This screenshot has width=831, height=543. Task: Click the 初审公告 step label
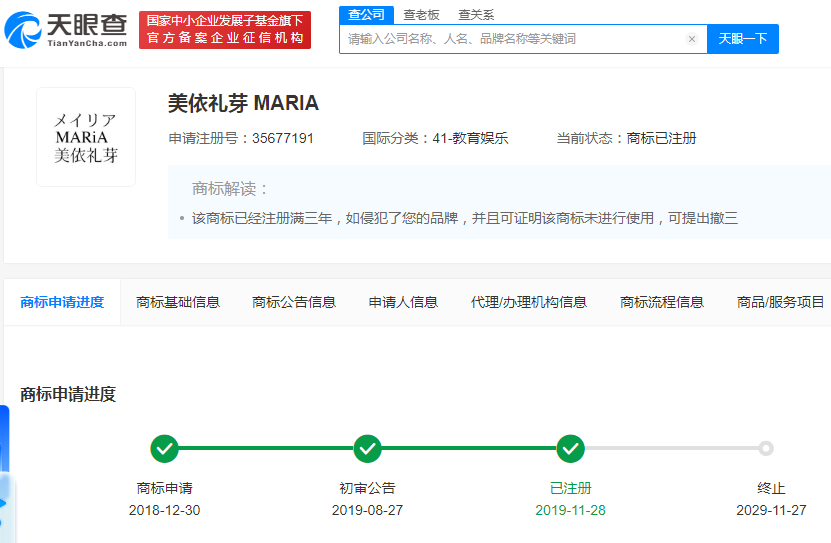367,488
